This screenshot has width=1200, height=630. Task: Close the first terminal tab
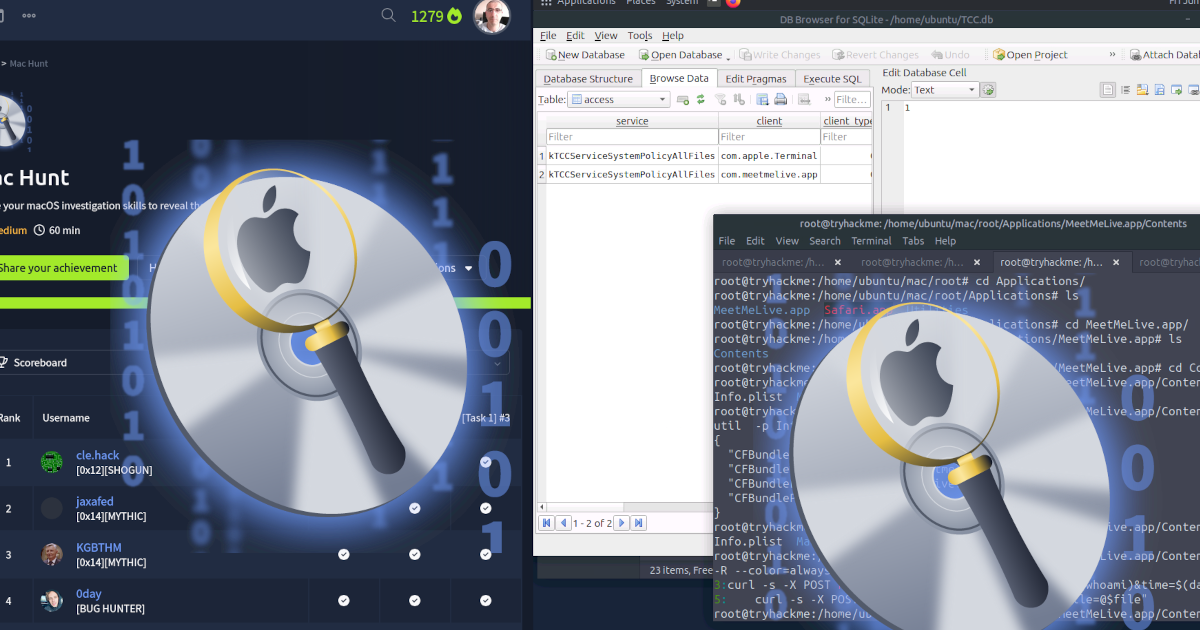(838, 263)
